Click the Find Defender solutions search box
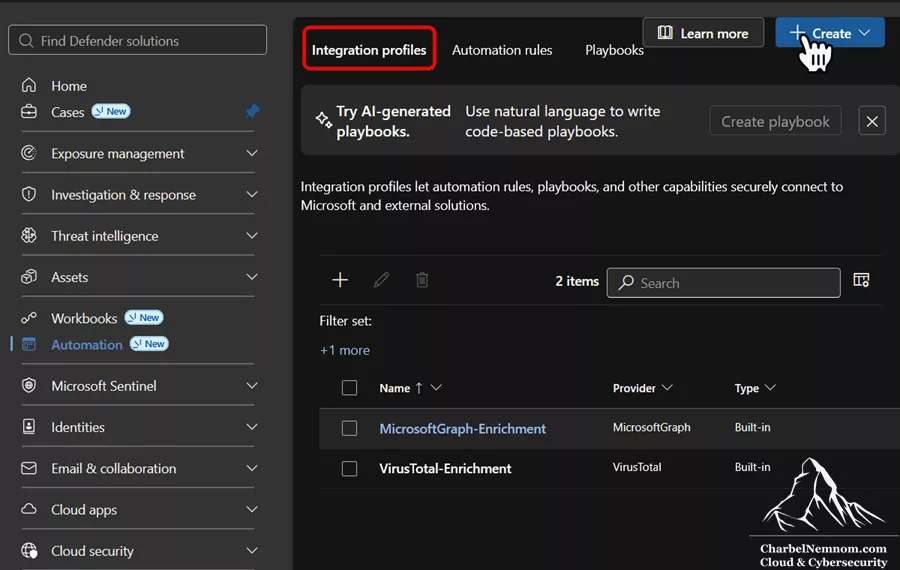This screenshot has width=900, height=570. [137, 40]
